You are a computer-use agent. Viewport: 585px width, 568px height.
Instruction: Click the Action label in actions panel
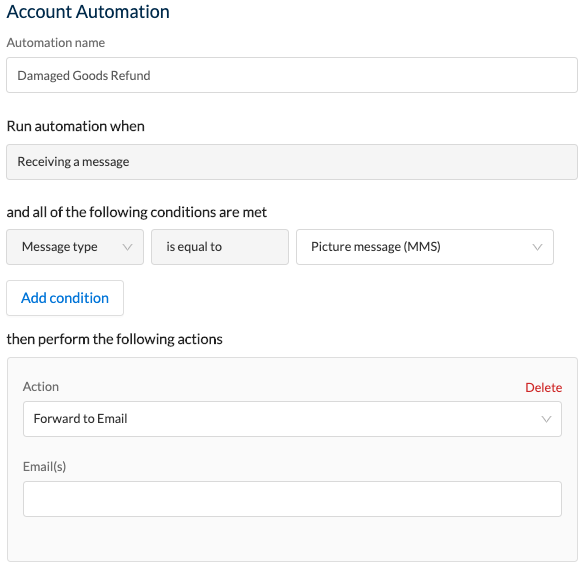coord(41,387)
